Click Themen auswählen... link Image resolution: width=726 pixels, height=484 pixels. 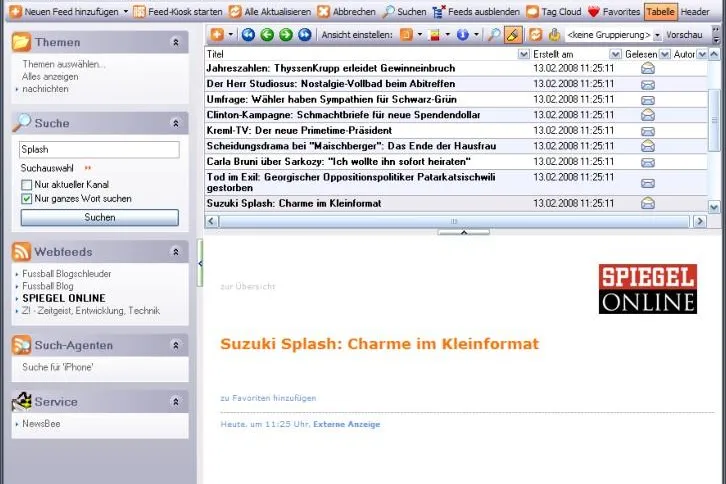point(63,64)
